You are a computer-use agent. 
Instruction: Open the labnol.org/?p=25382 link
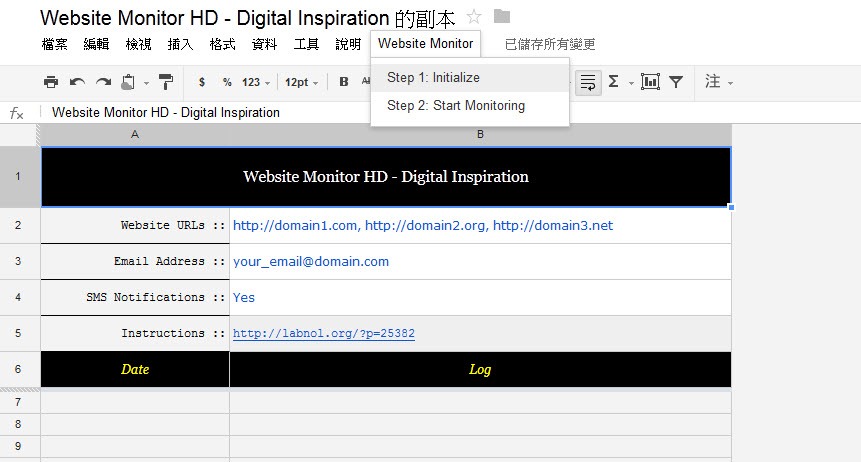pyautogui.click(x=324, y=333)
